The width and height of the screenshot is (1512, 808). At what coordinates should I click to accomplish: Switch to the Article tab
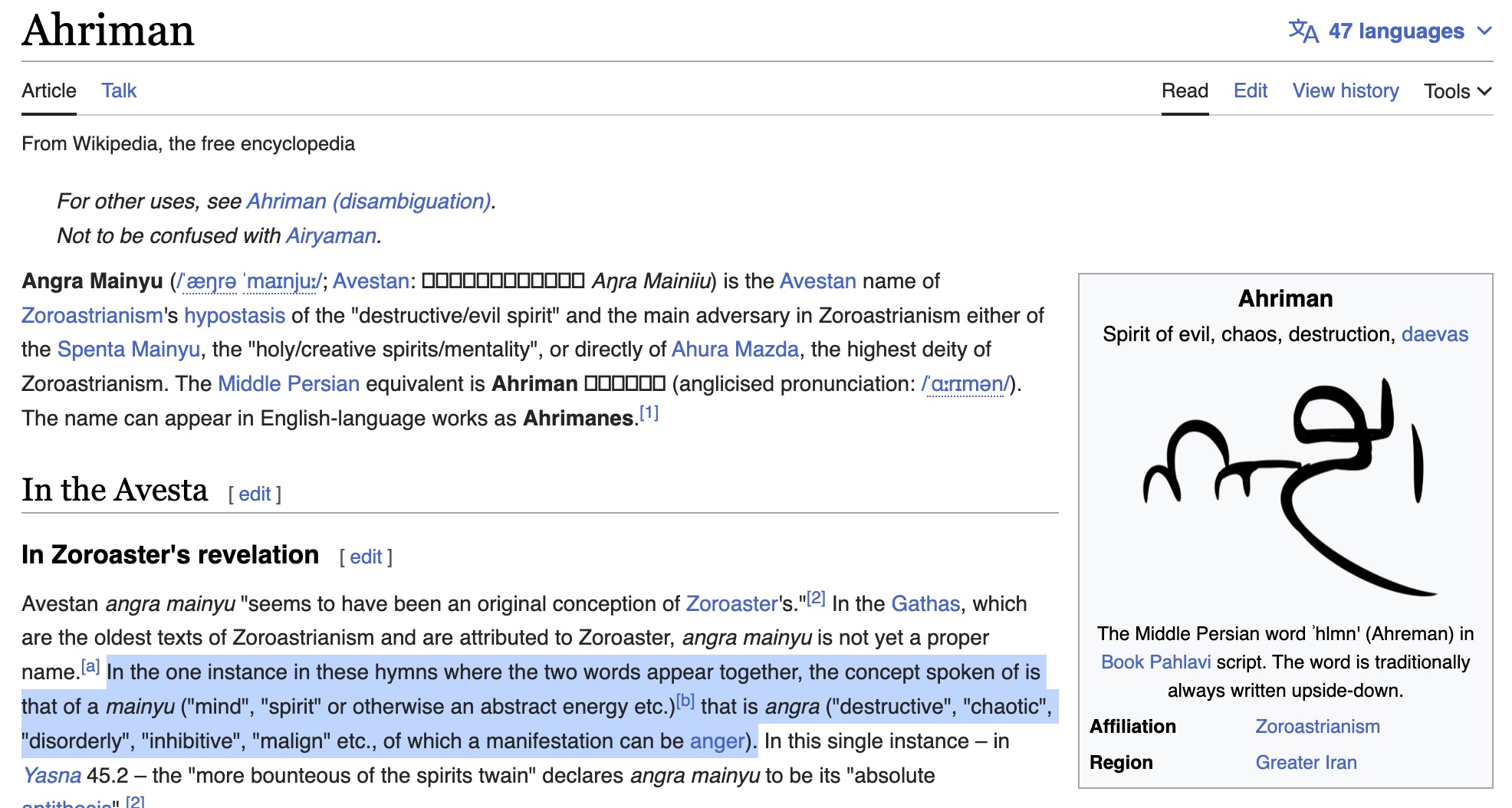[49, 90]
